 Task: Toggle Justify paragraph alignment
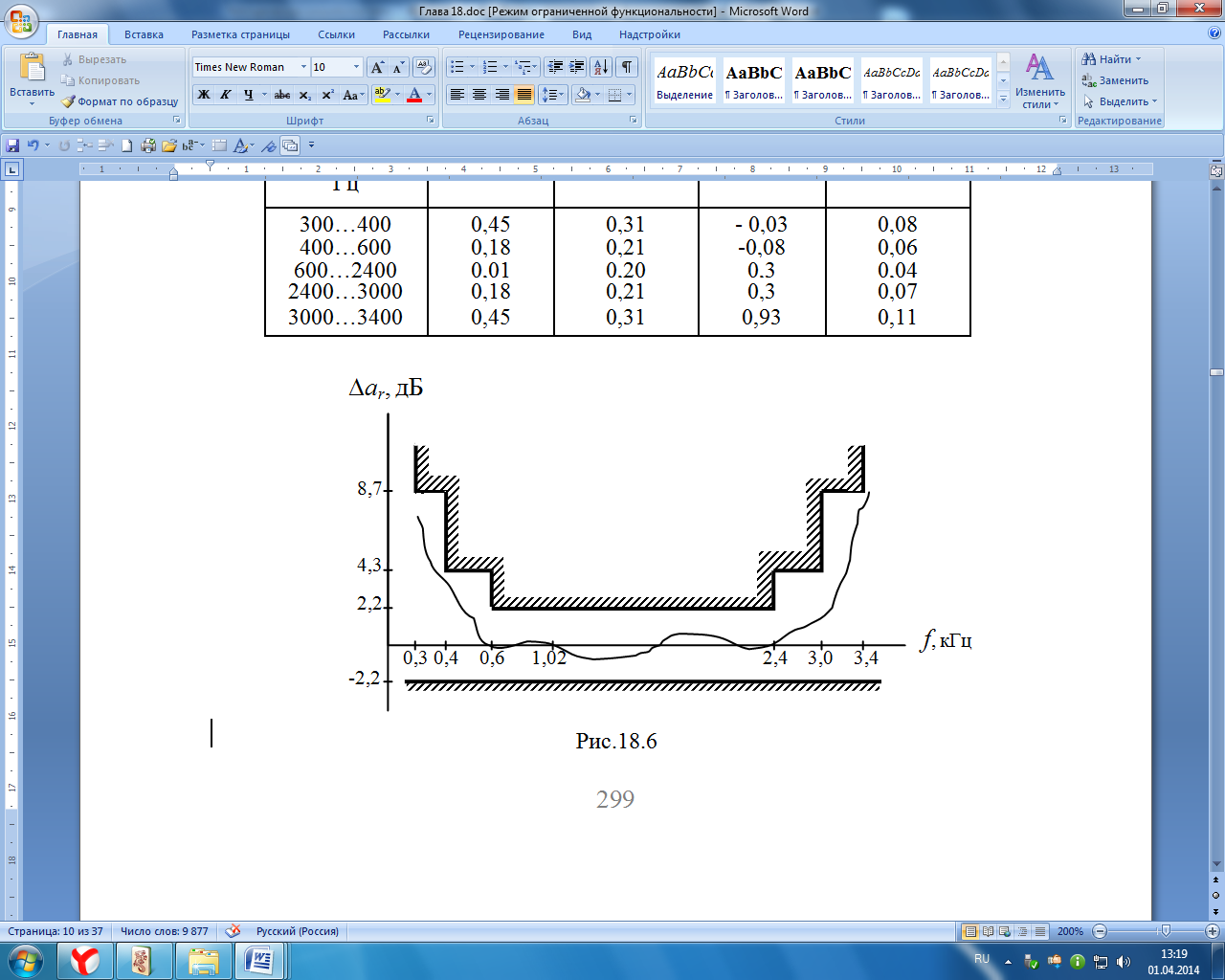pyautogui.click(x=523, y=95)
